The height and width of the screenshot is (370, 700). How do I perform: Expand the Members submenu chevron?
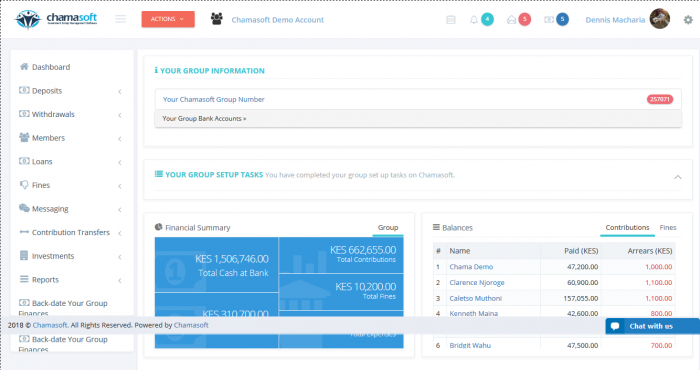(x=120, y=139)
